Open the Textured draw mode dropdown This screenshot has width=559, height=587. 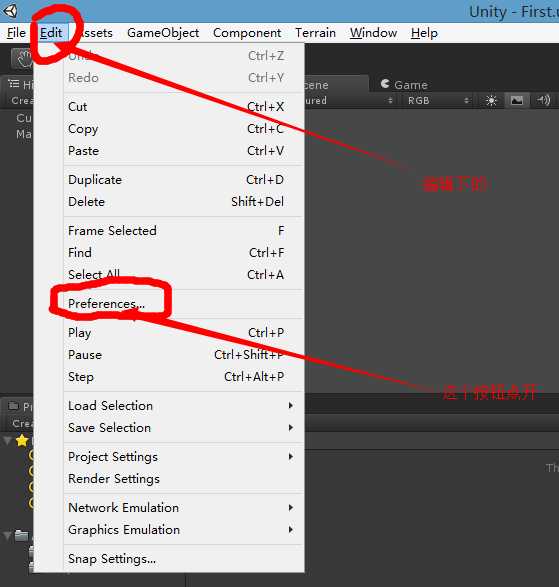pos(349,100)
